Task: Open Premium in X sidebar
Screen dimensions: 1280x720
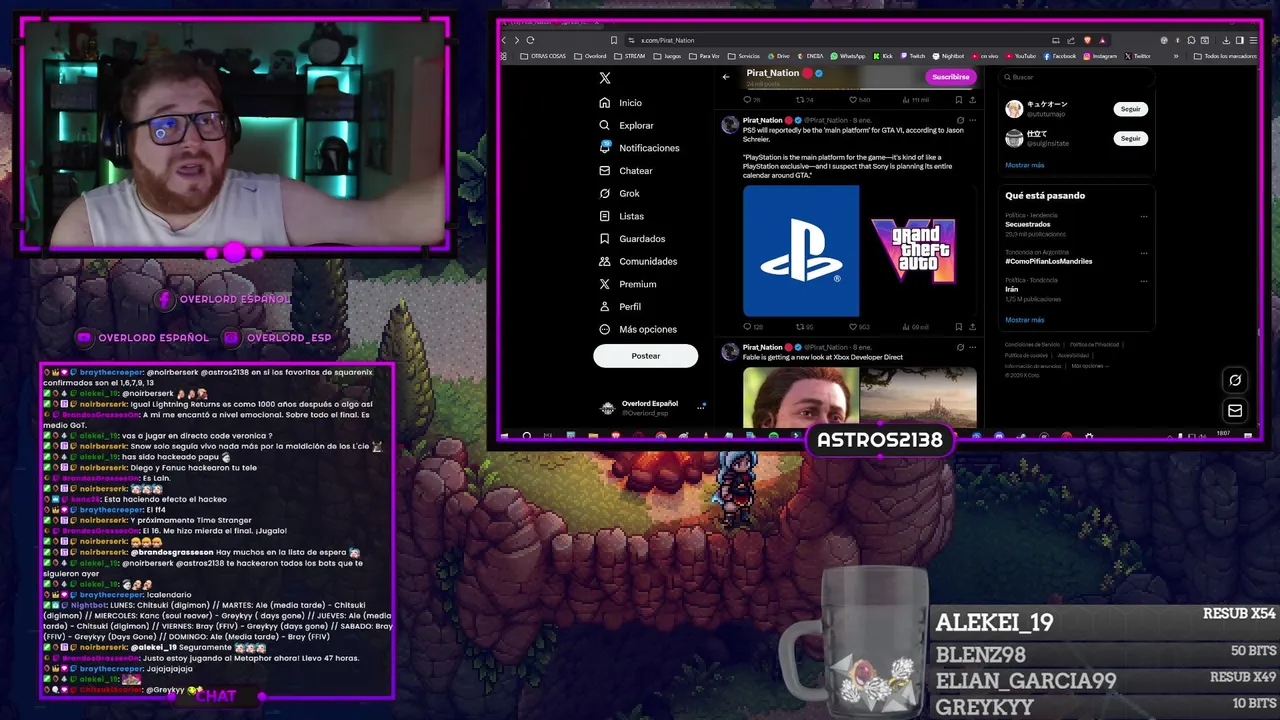Action: (627, 284)
